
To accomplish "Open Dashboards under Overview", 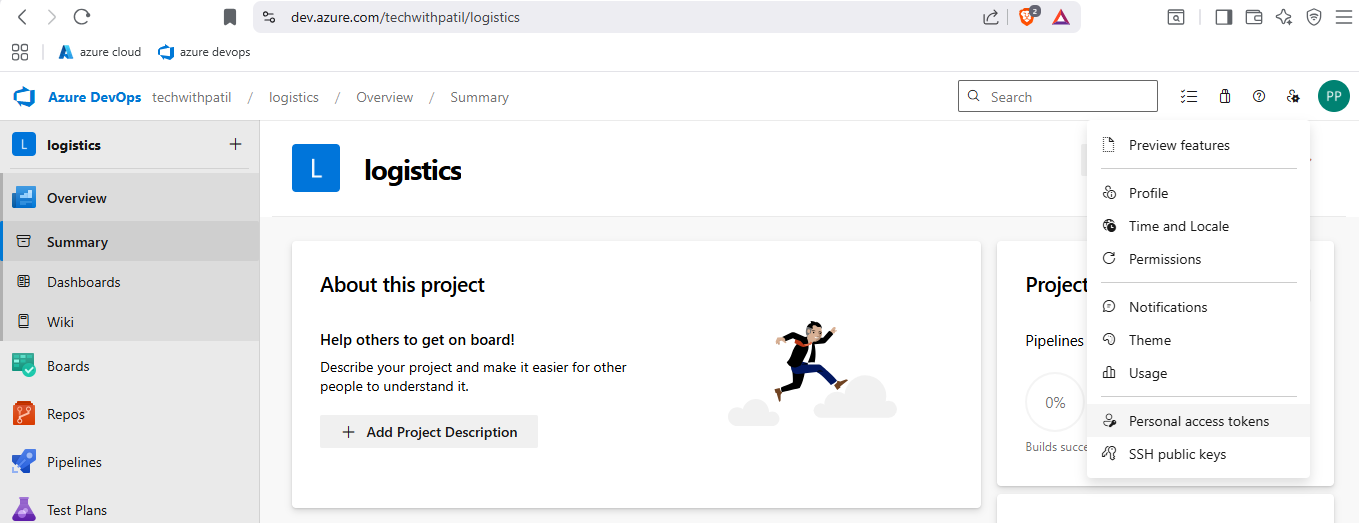I will tap(83, 282).
